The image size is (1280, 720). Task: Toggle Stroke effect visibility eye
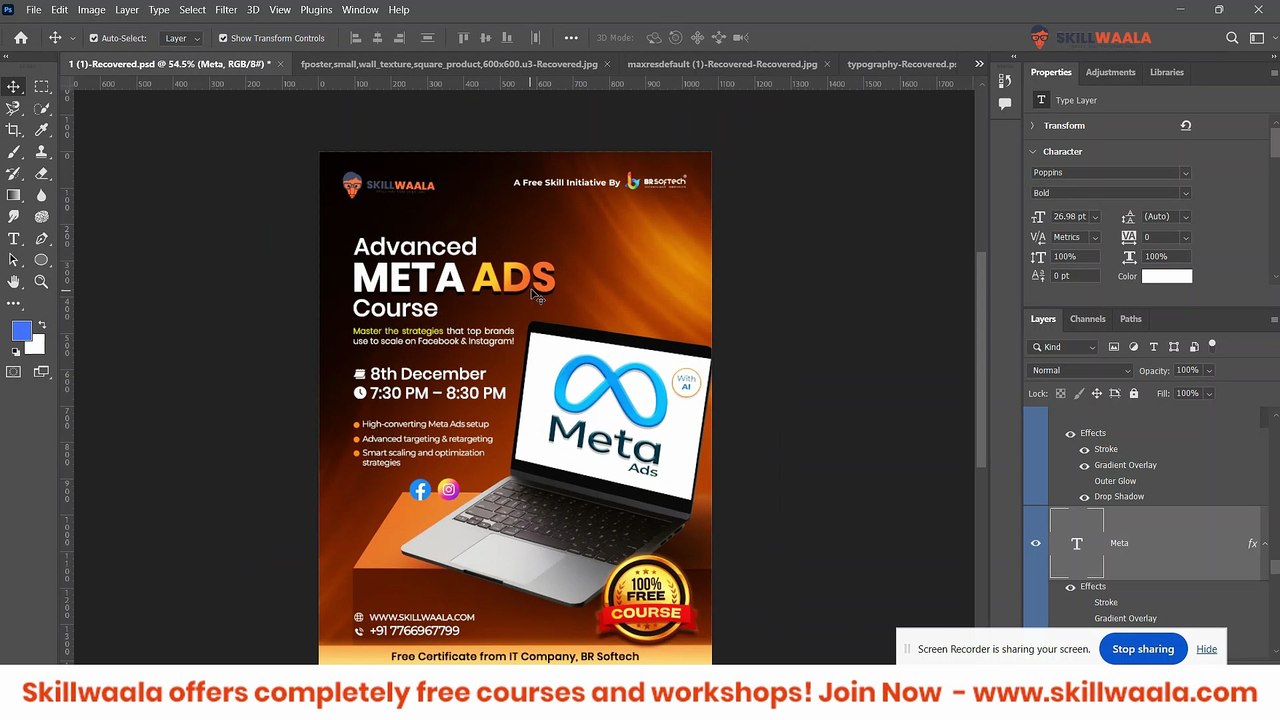click(1084, 450)
